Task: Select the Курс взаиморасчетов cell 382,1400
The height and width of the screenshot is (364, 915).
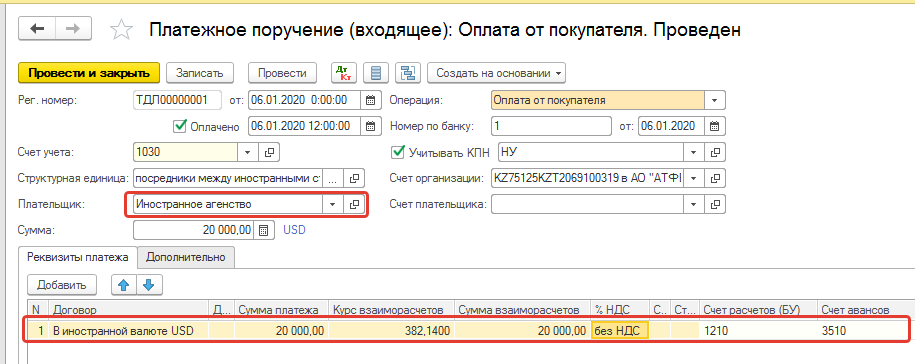Action: (x=392, y=331)
